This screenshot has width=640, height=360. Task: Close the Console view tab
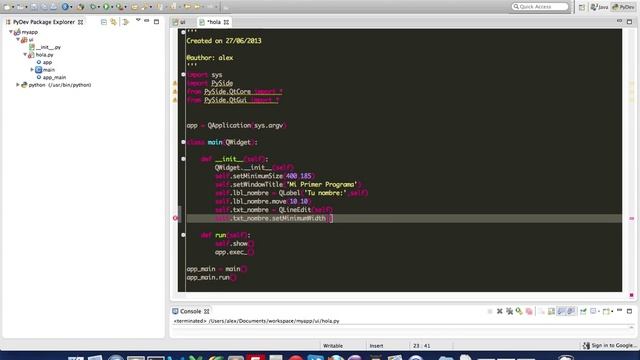click(x=207, y=311)
